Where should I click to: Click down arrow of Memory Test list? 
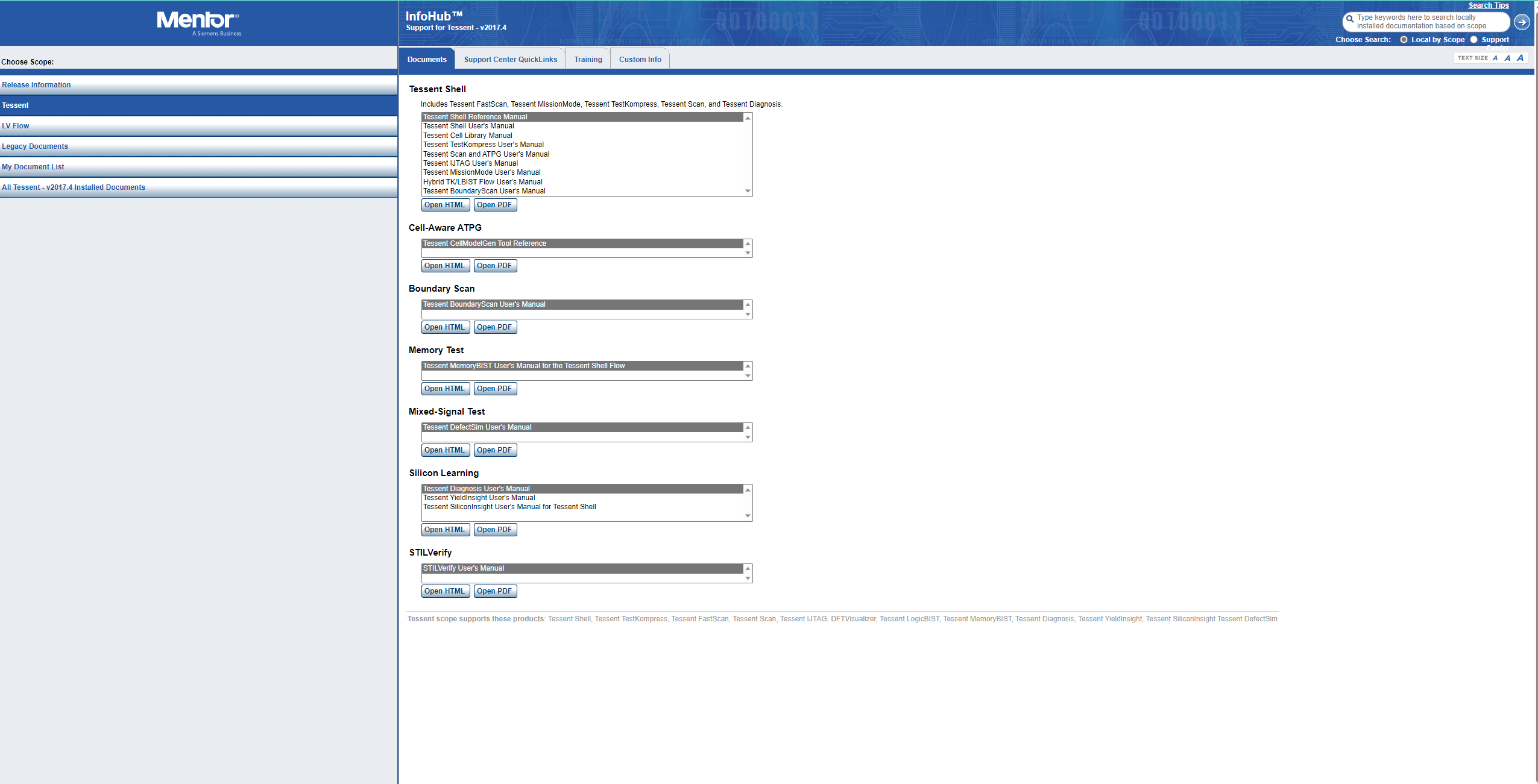[748, 376]
